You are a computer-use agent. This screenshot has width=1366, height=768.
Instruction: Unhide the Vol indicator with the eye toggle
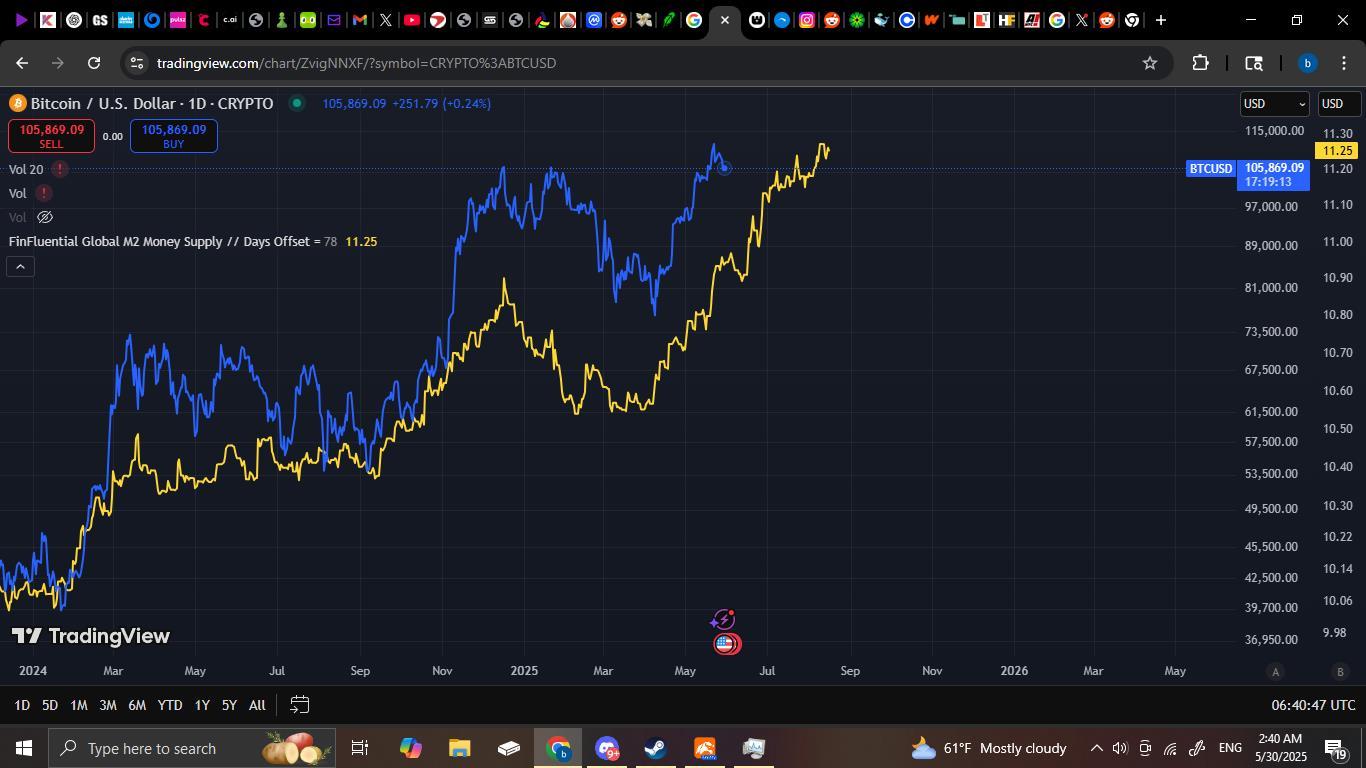pyautogui.click(x=44, y=217)
